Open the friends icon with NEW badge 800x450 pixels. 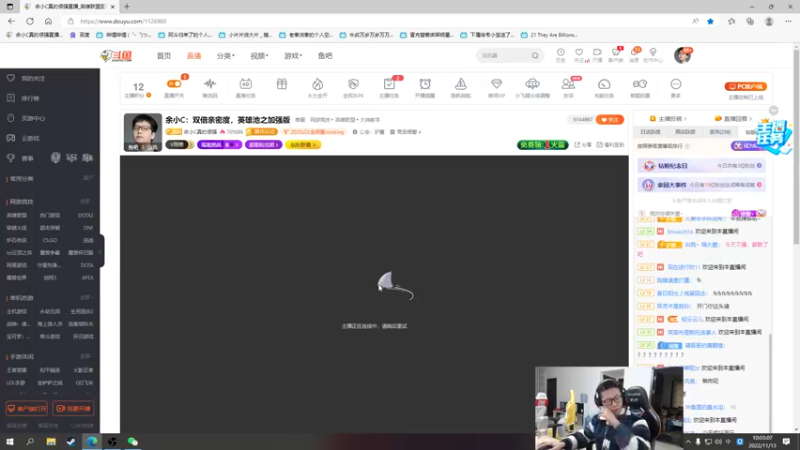568,84
